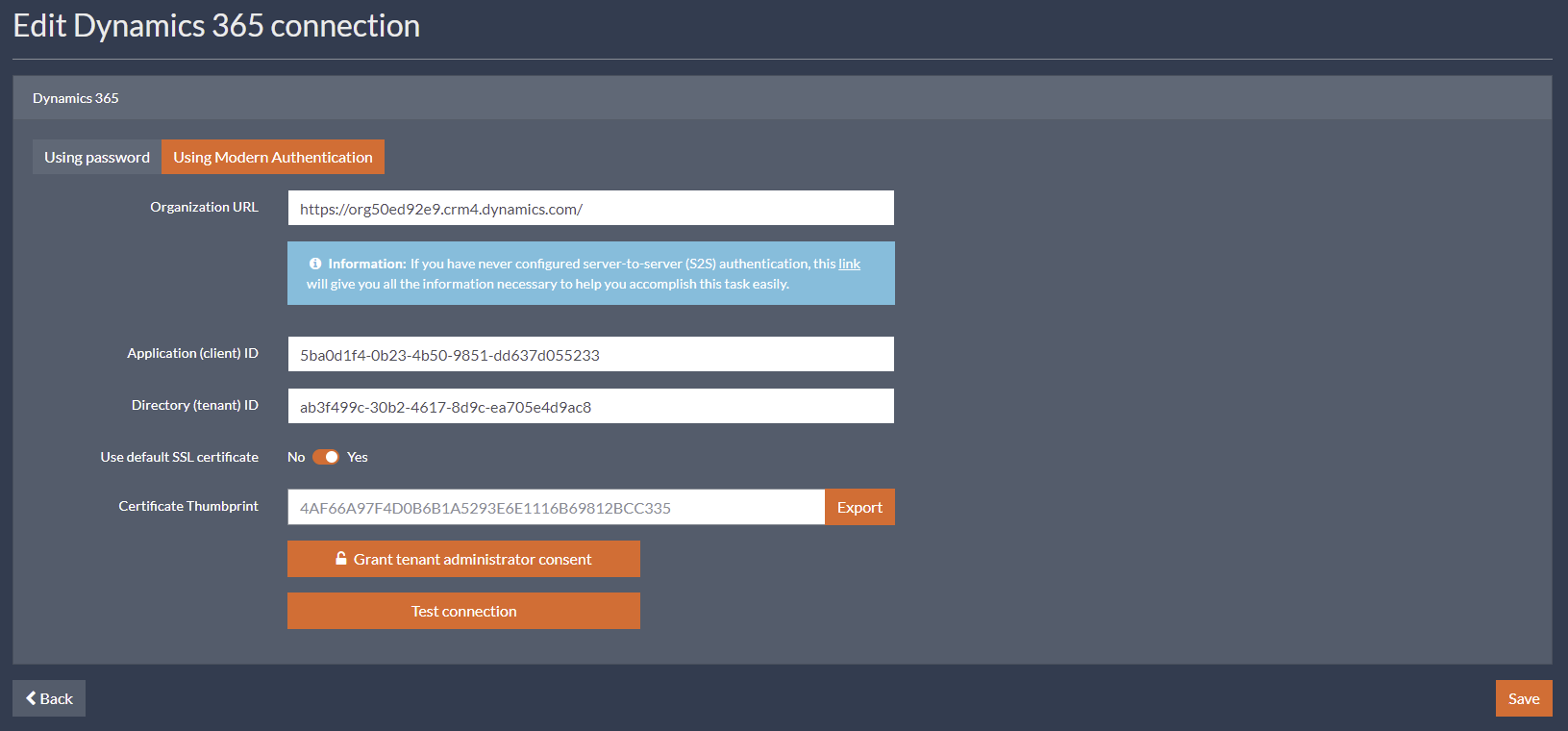Click the No label beside the SSL switch

pyautogui.click(x=296, y=457)
